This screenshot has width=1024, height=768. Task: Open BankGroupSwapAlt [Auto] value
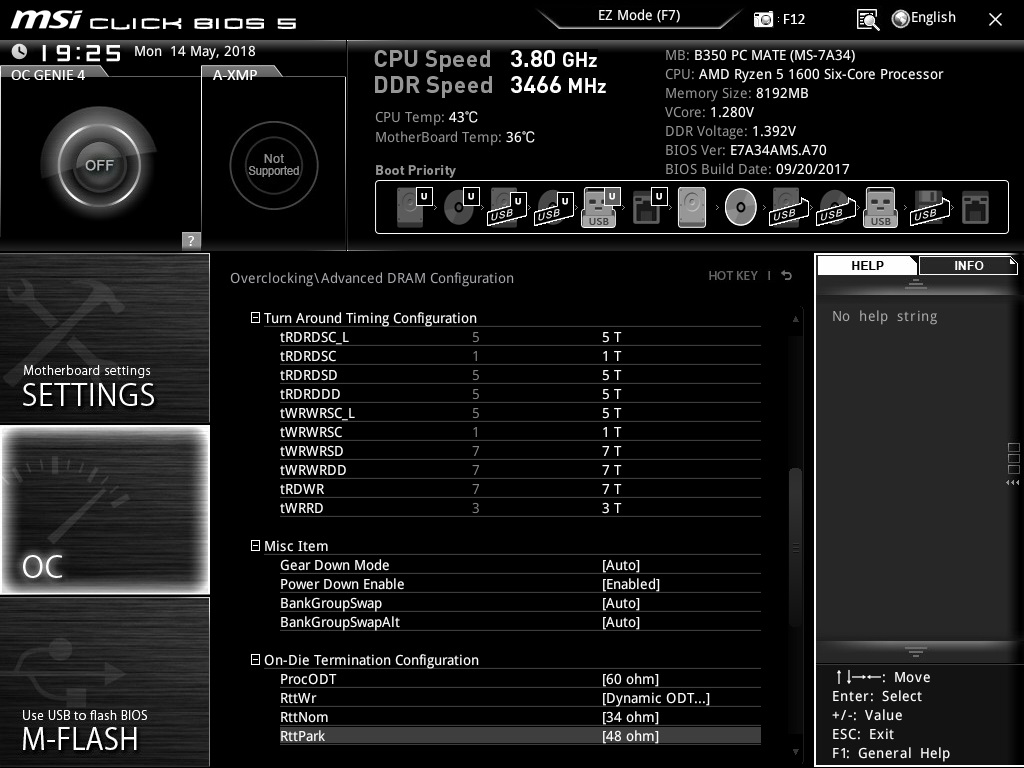(620, 622)
